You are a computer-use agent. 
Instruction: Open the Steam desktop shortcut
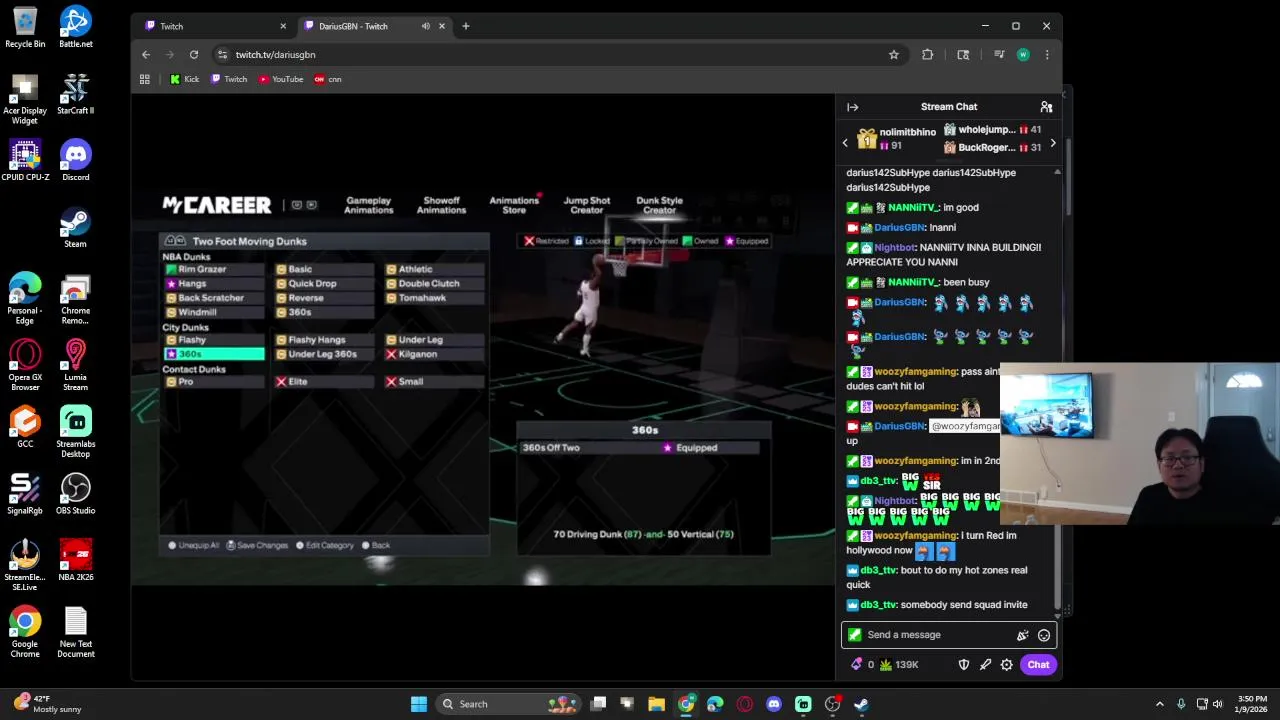point(75,228)
